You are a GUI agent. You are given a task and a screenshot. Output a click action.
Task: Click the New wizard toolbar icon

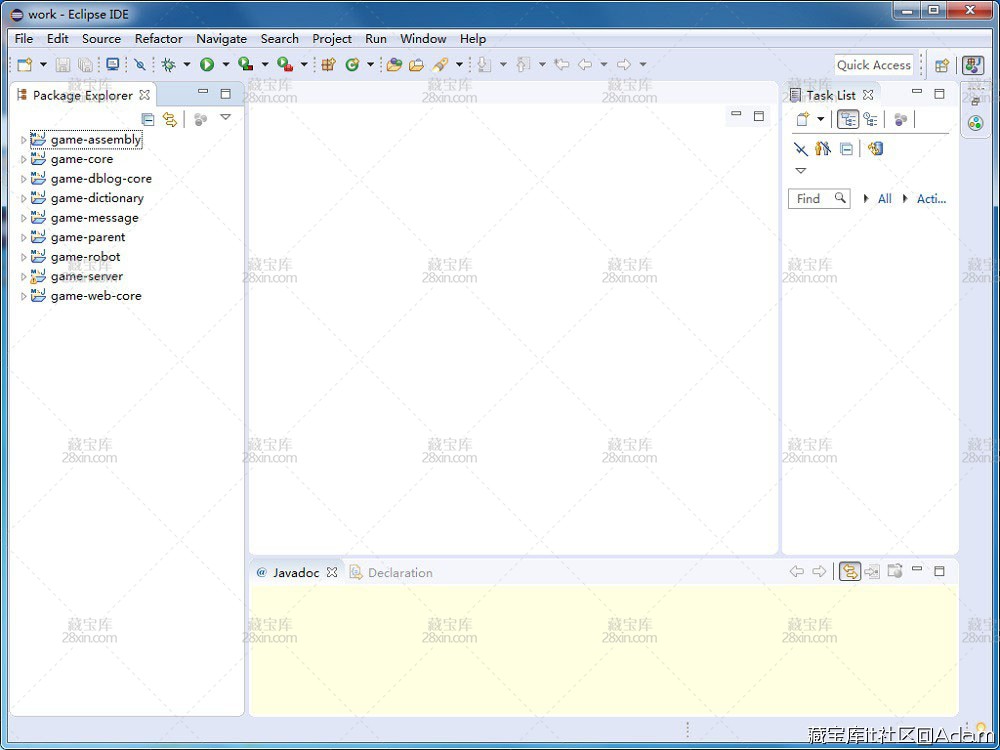coord(25,64)
